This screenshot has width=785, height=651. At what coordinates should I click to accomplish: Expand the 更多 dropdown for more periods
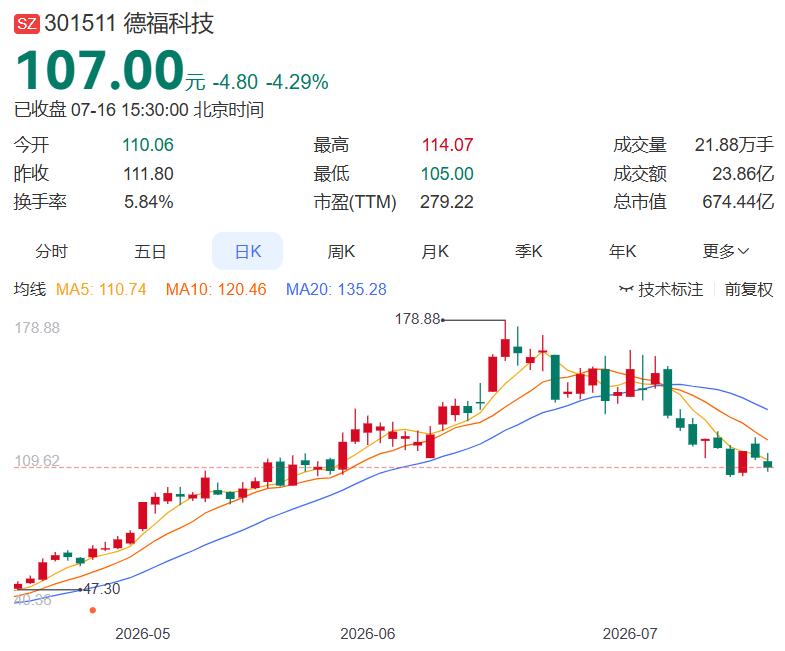pos(725,251)
